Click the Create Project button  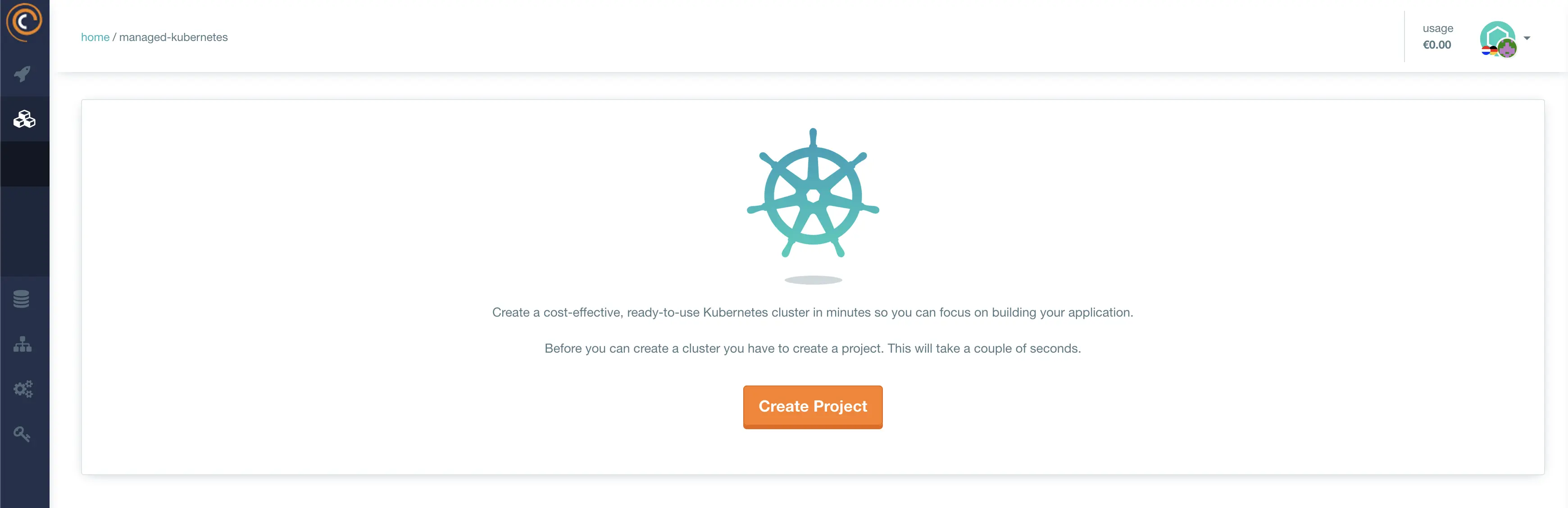[813, 407]
